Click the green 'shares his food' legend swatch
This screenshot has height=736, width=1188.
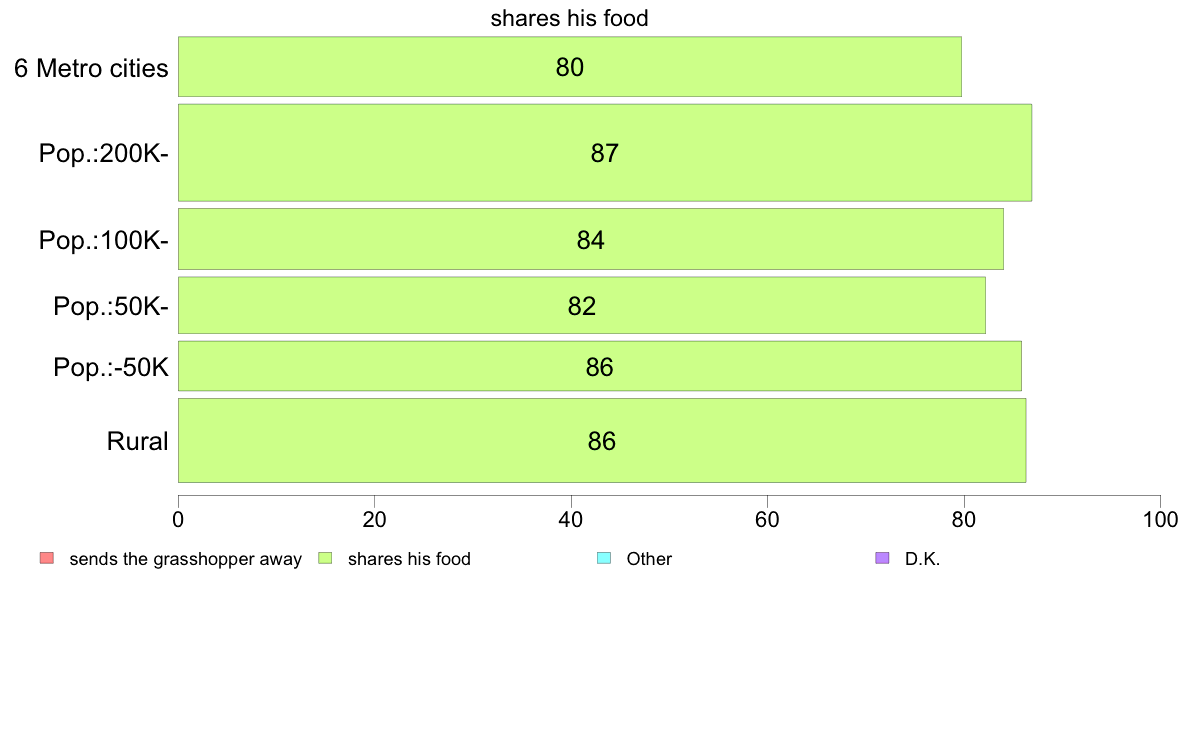[x=325, y=559]
